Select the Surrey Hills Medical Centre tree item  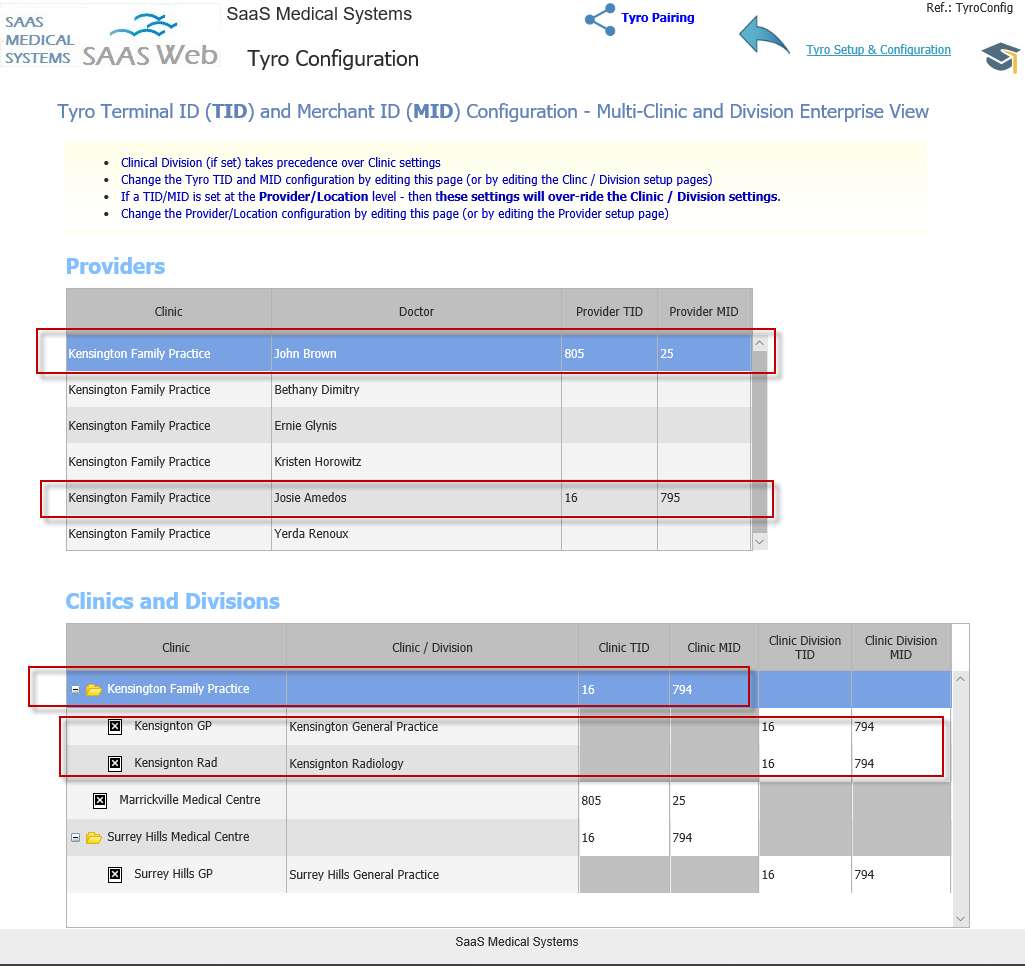(178, 837)
